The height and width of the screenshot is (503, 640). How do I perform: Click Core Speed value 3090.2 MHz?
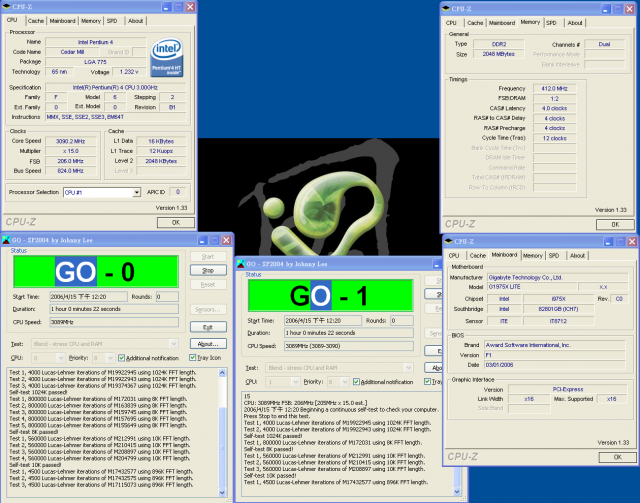[71, 141]
